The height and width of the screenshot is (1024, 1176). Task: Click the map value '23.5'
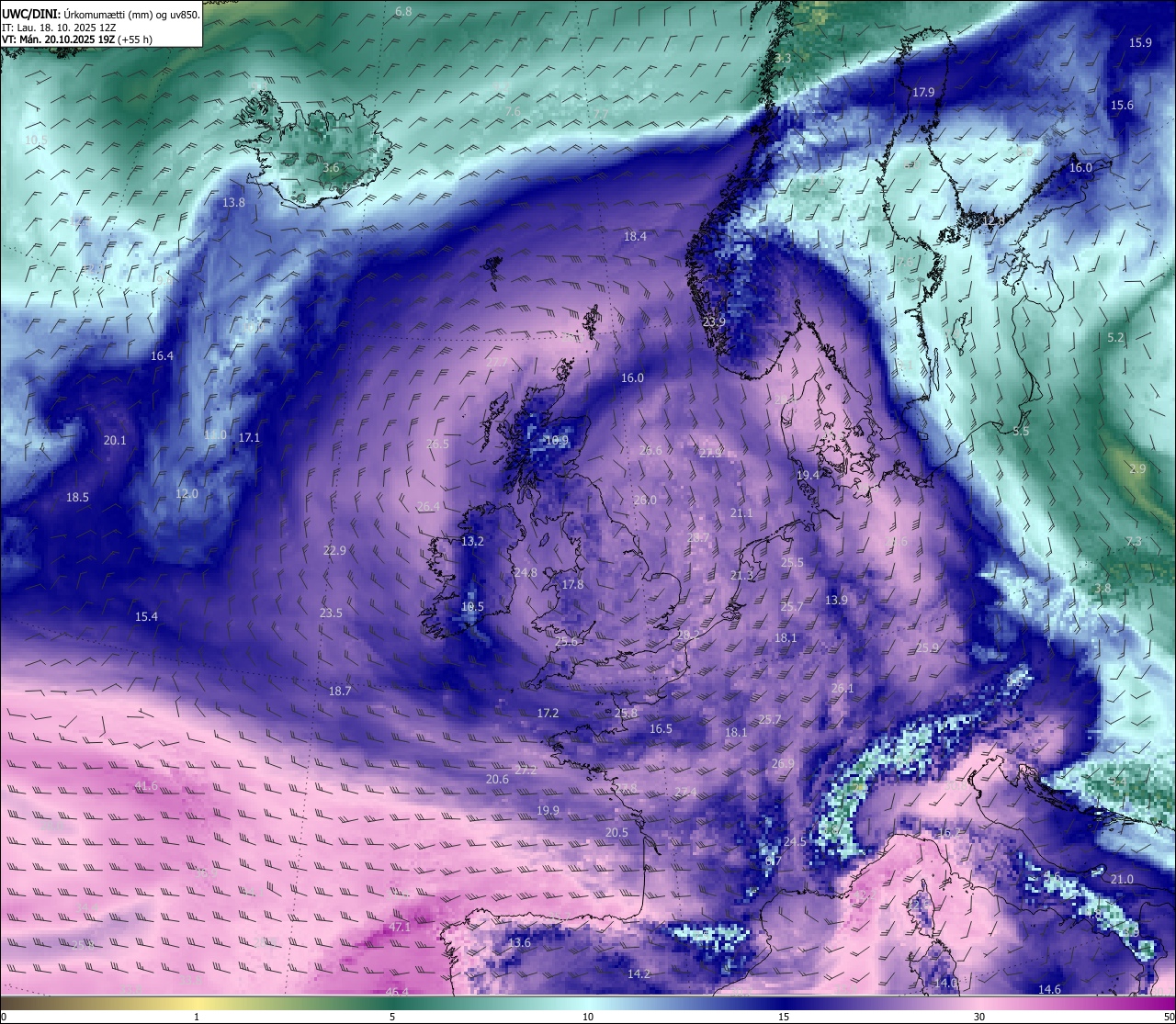click(x=331, y=613)
